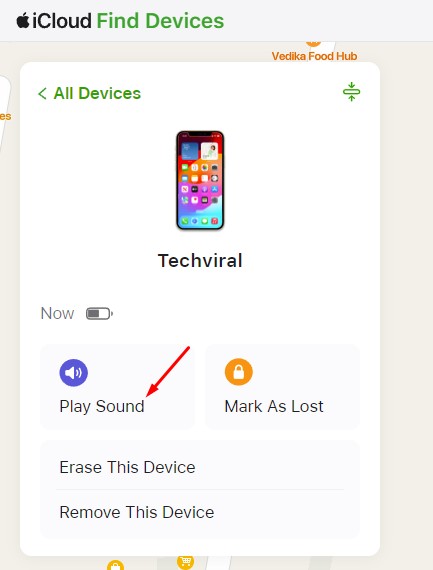433x570 pixels.
Task: Click the orange Mark As Lost lock icon
Action: tap(238, 372)
